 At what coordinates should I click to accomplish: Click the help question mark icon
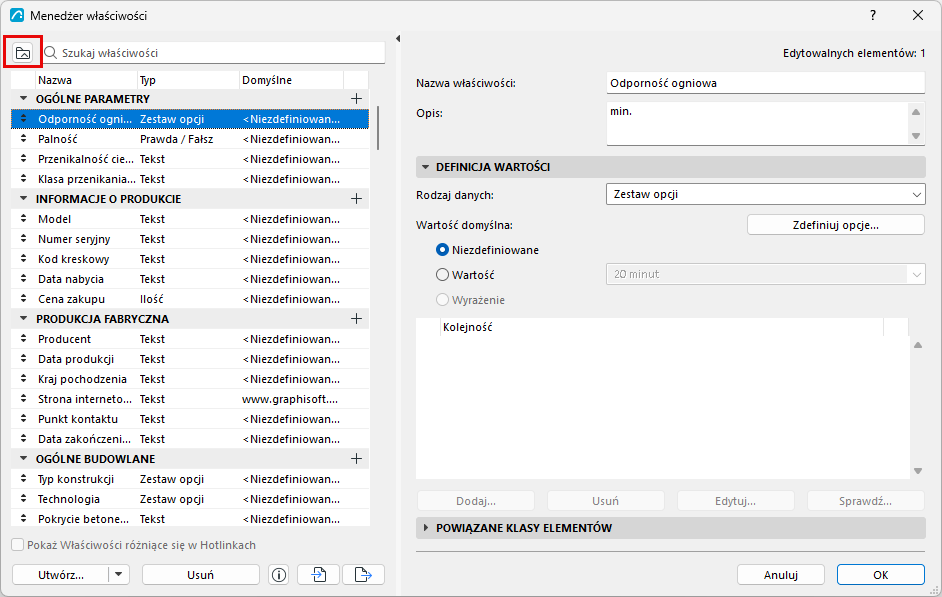[x=872, y=16]
